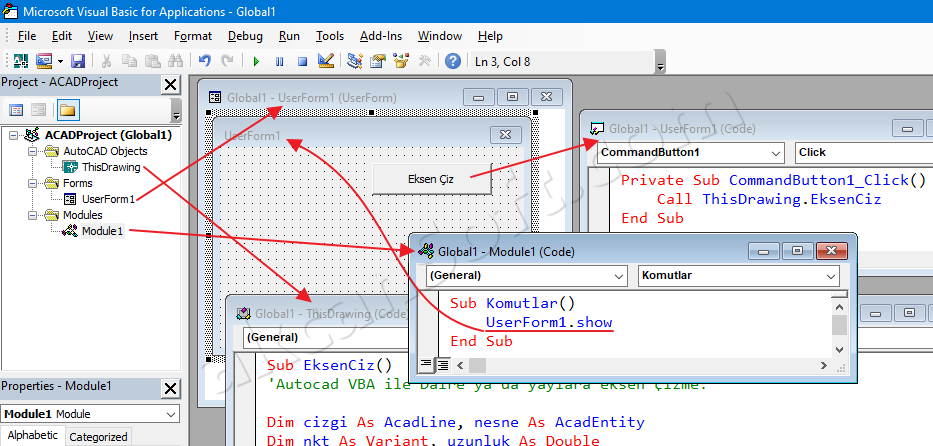The image size is (933, 446).
Task: Open the (General) dropdown in Module1 window
Action: pyautogui.click(x=619, y=276)
